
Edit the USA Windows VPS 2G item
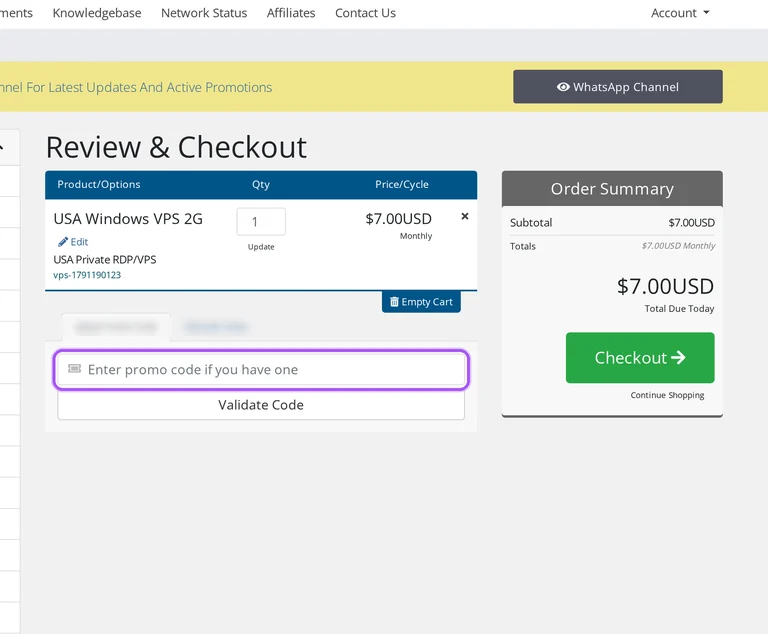tap(73, 242)
